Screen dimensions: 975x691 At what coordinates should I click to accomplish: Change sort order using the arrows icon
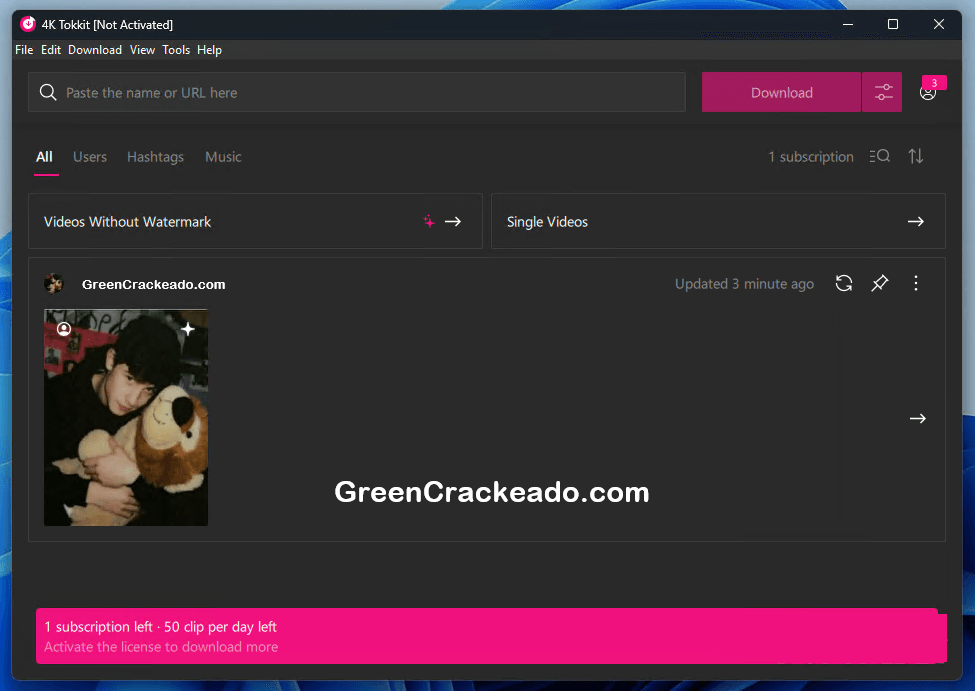915,156
